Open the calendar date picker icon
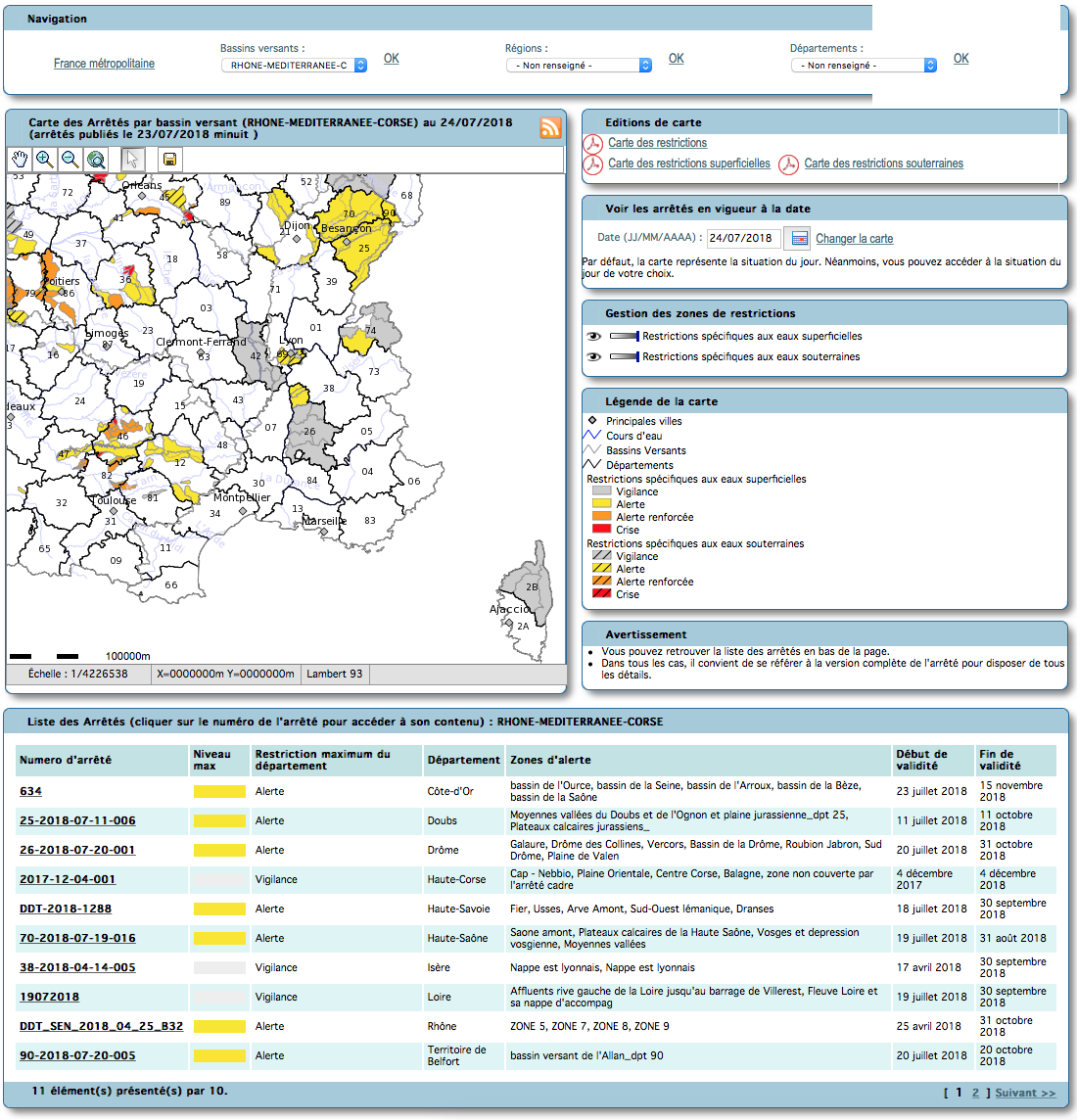Image resolution: width=1077 pixels, height=1120 pixels. click(800, 238)
